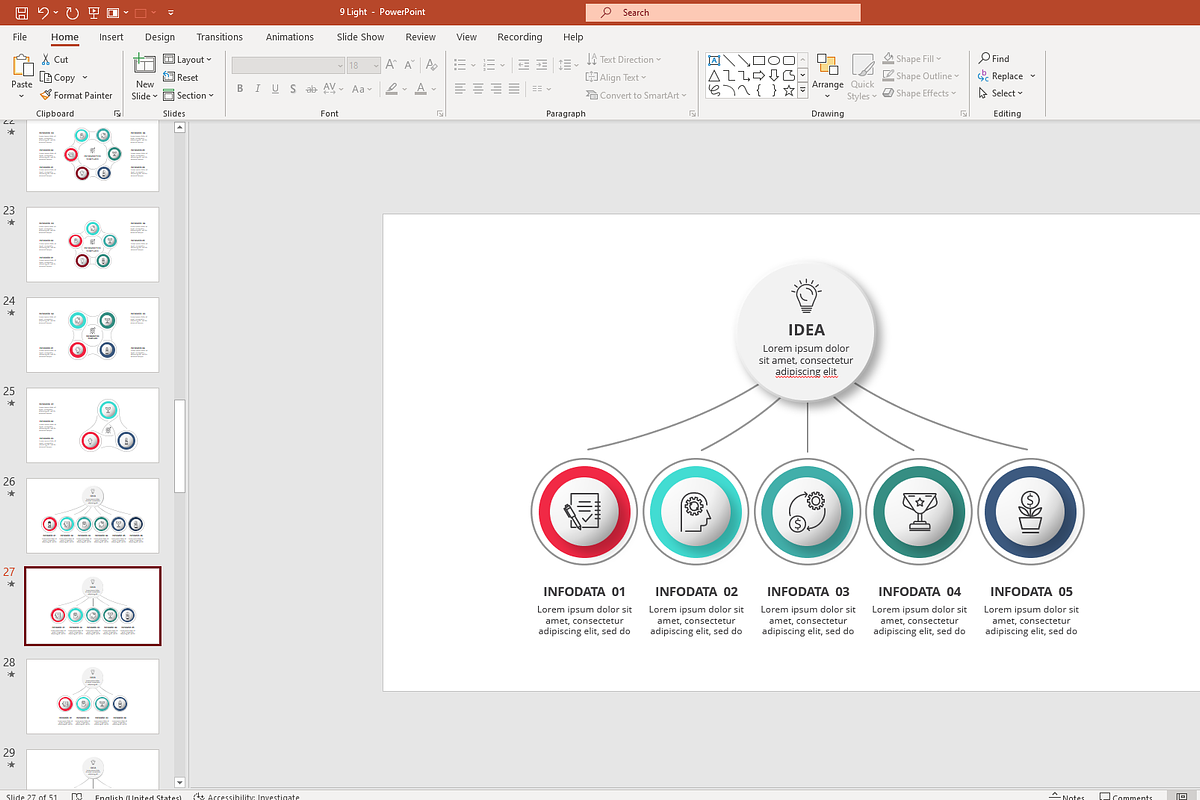
Task: Choose the 5-point Star shape
Action: coord(789,90)
